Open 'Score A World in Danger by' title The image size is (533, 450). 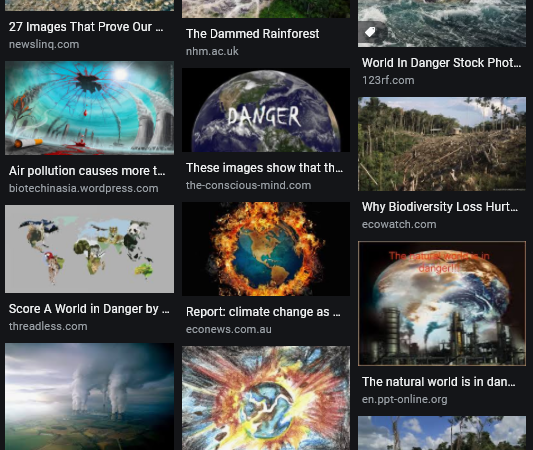pyautogui.click(x=89, y=309)
